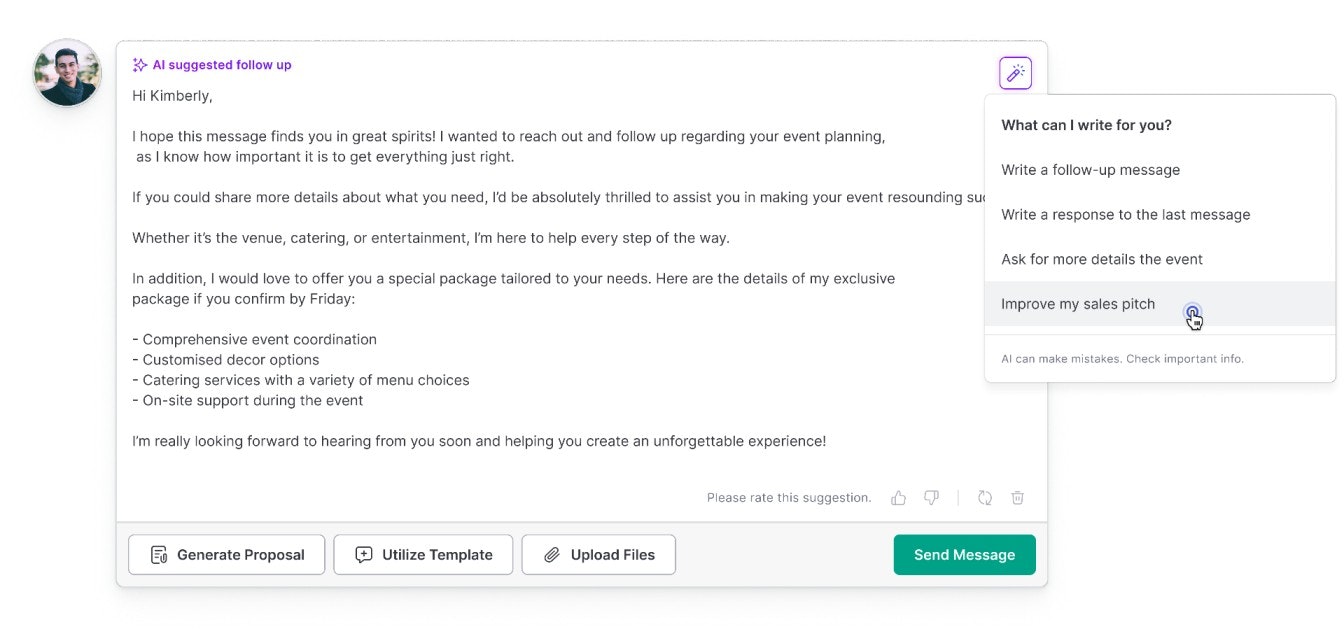Click the thumbs down rating icon

[930, 497]
